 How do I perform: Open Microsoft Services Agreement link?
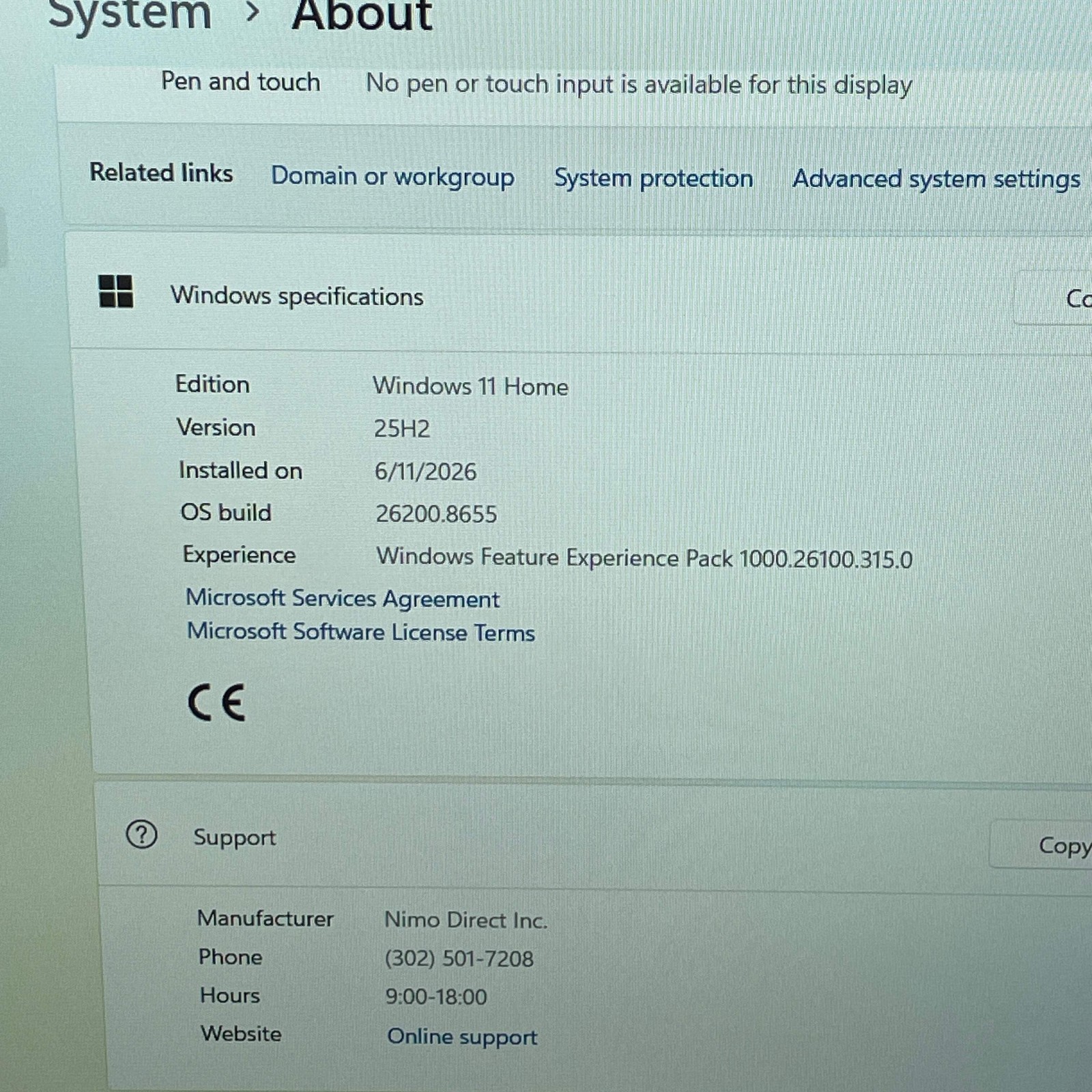[343, 599]
